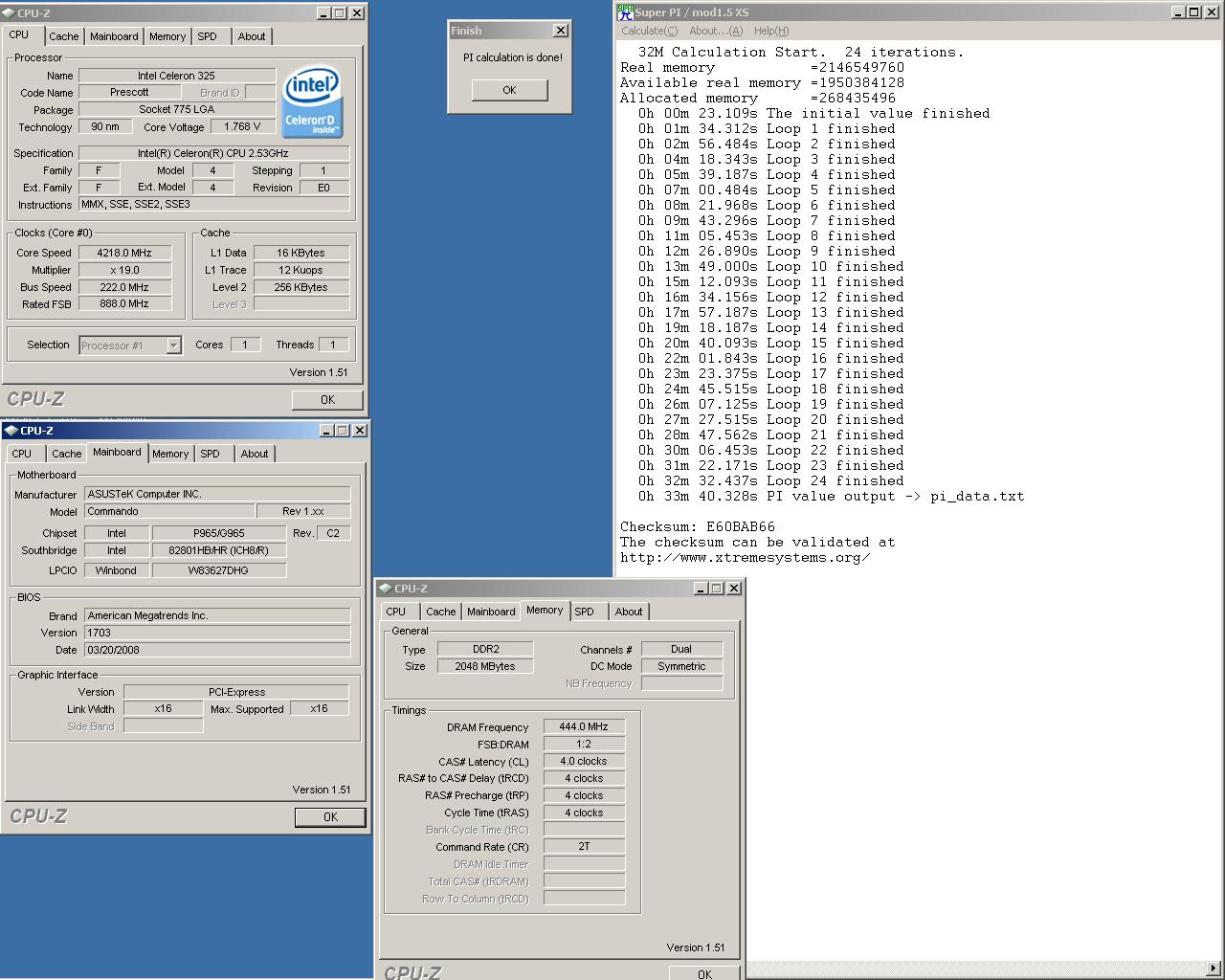Click the FSB:DRAM 1:2 field
Screen dimensions: 1225x980
(584, 744)
